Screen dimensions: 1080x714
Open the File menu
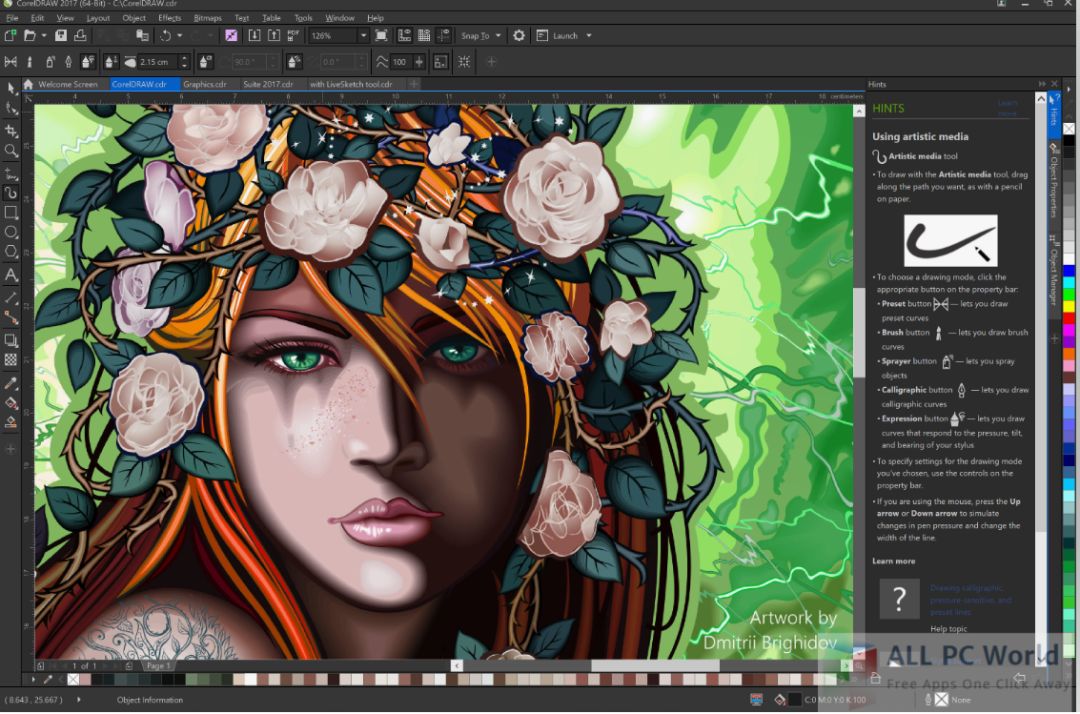tap(12, 18)
